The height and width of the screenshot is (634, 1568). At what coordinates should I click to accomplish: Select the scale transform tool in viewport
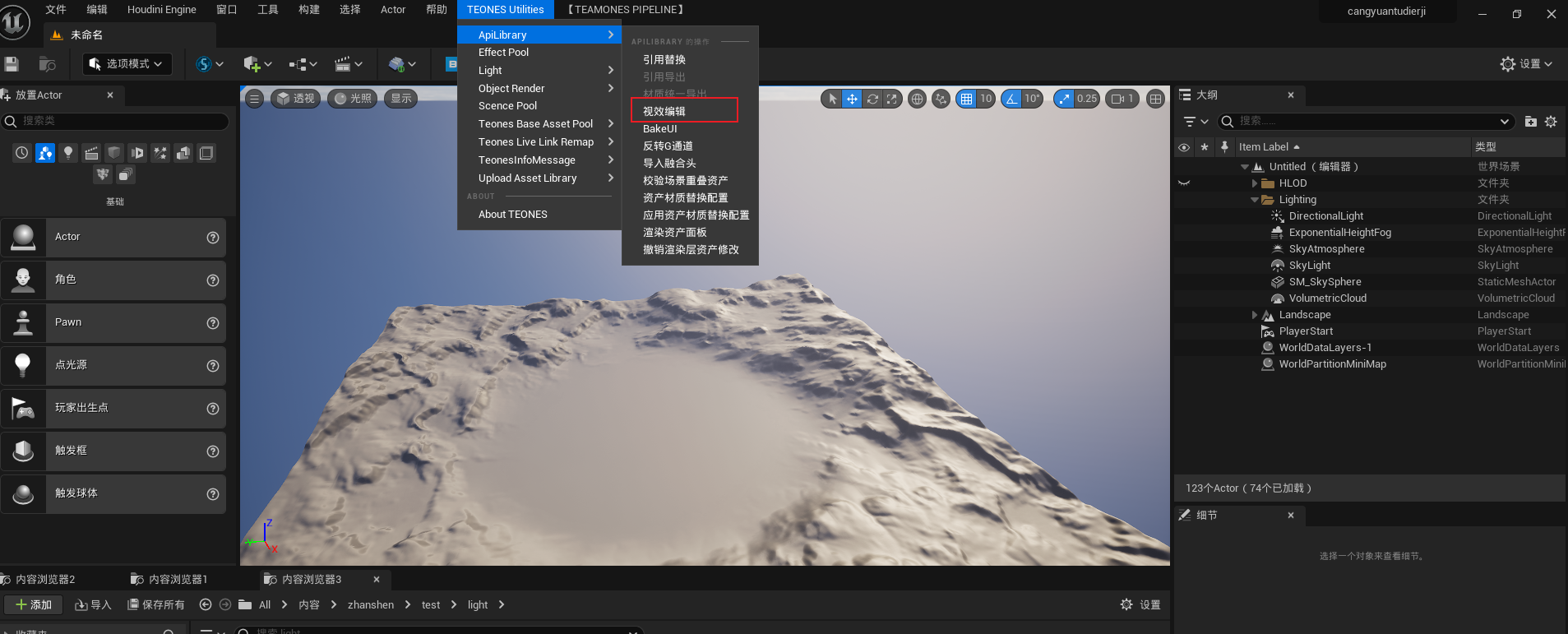[x=893, y=99]
